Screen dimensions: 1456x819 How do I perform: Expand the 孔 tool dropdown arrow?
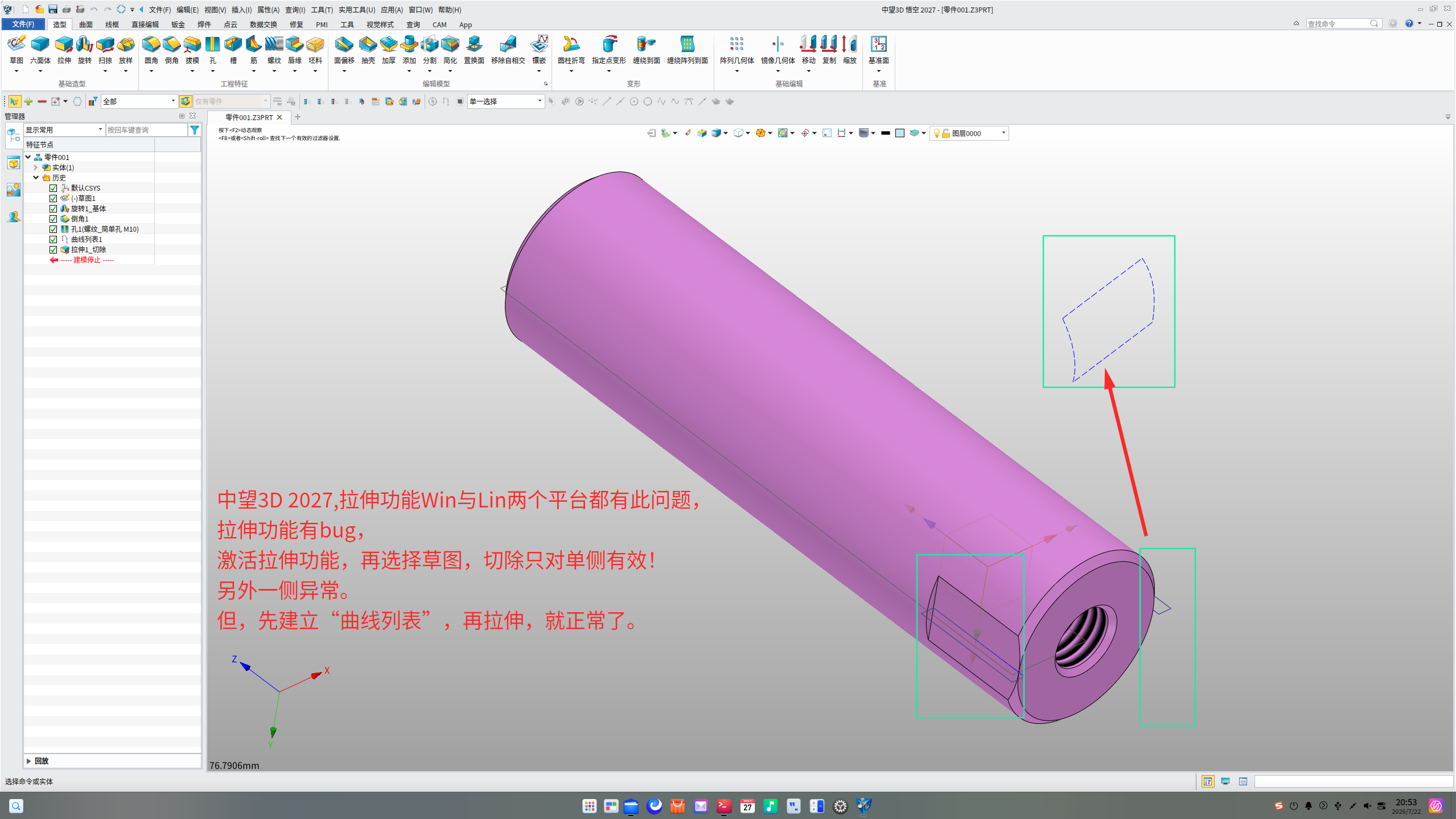[213, 71]
